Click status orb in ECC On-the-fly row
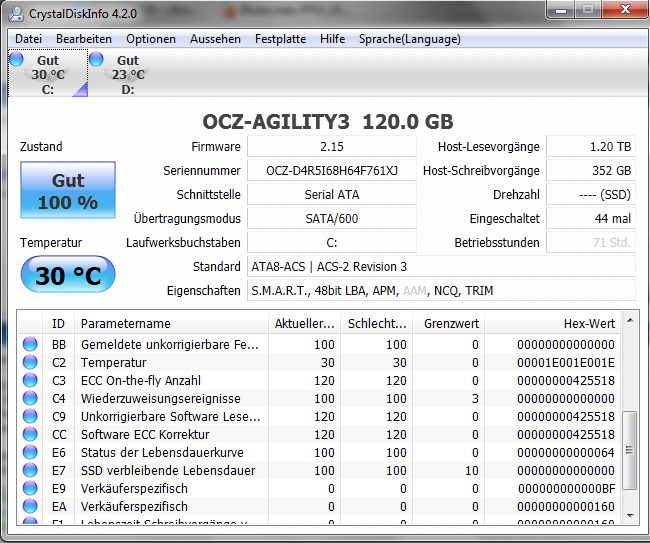Image resolution: width=650 pixels, height=543 pixels. tap(30, 381)
